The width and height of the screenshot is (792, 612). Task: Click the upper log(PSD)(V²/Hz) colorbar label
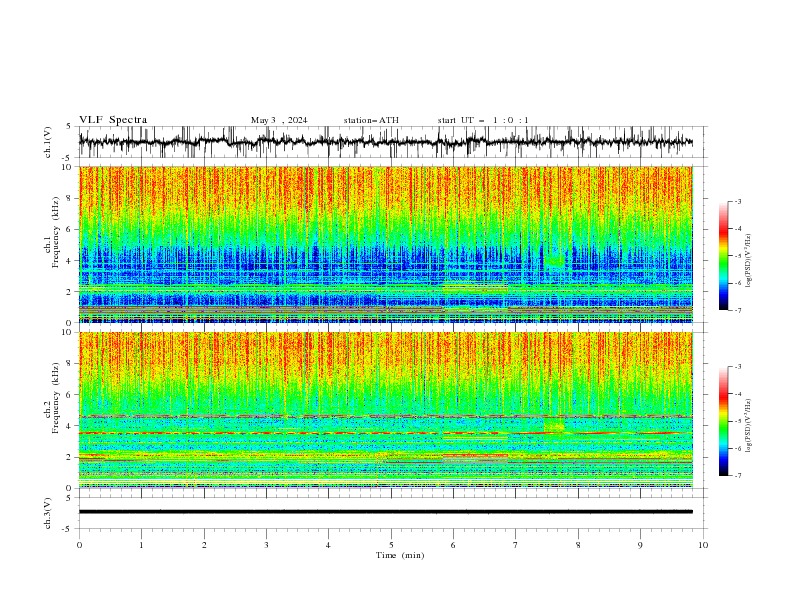pos(748,261)
